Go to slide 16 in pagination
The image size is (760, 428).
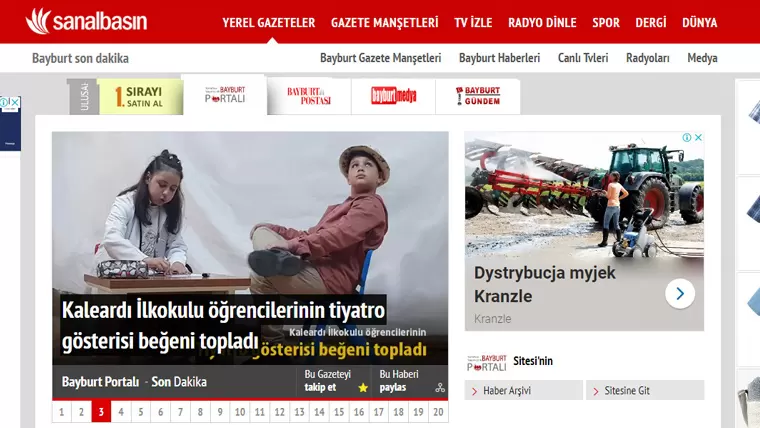tap(359, 412)
